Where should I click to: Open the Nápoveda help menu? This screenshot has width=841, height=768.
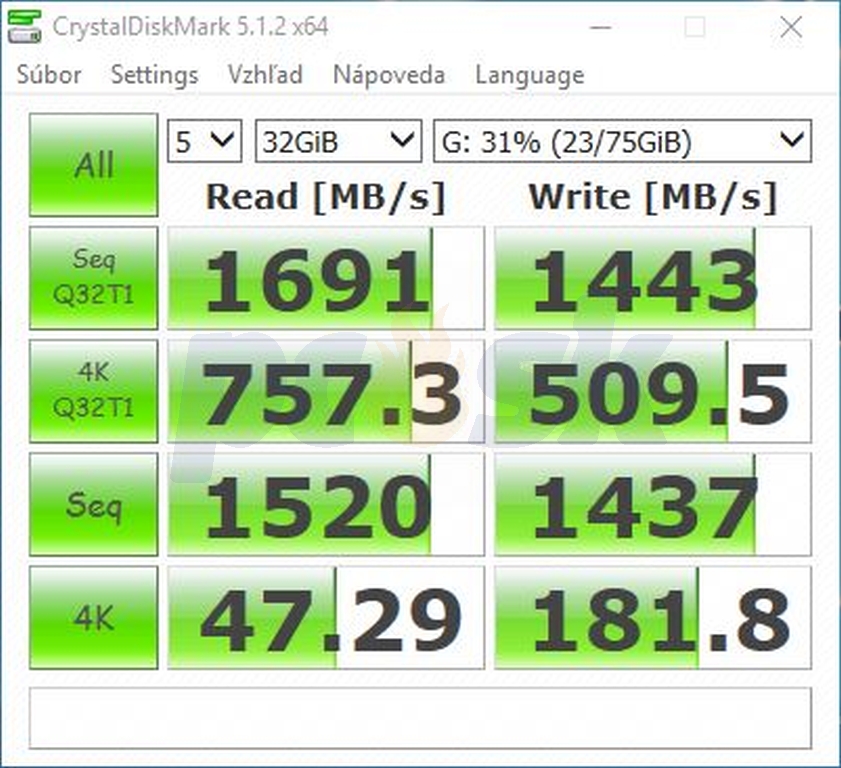coord(389,75)
